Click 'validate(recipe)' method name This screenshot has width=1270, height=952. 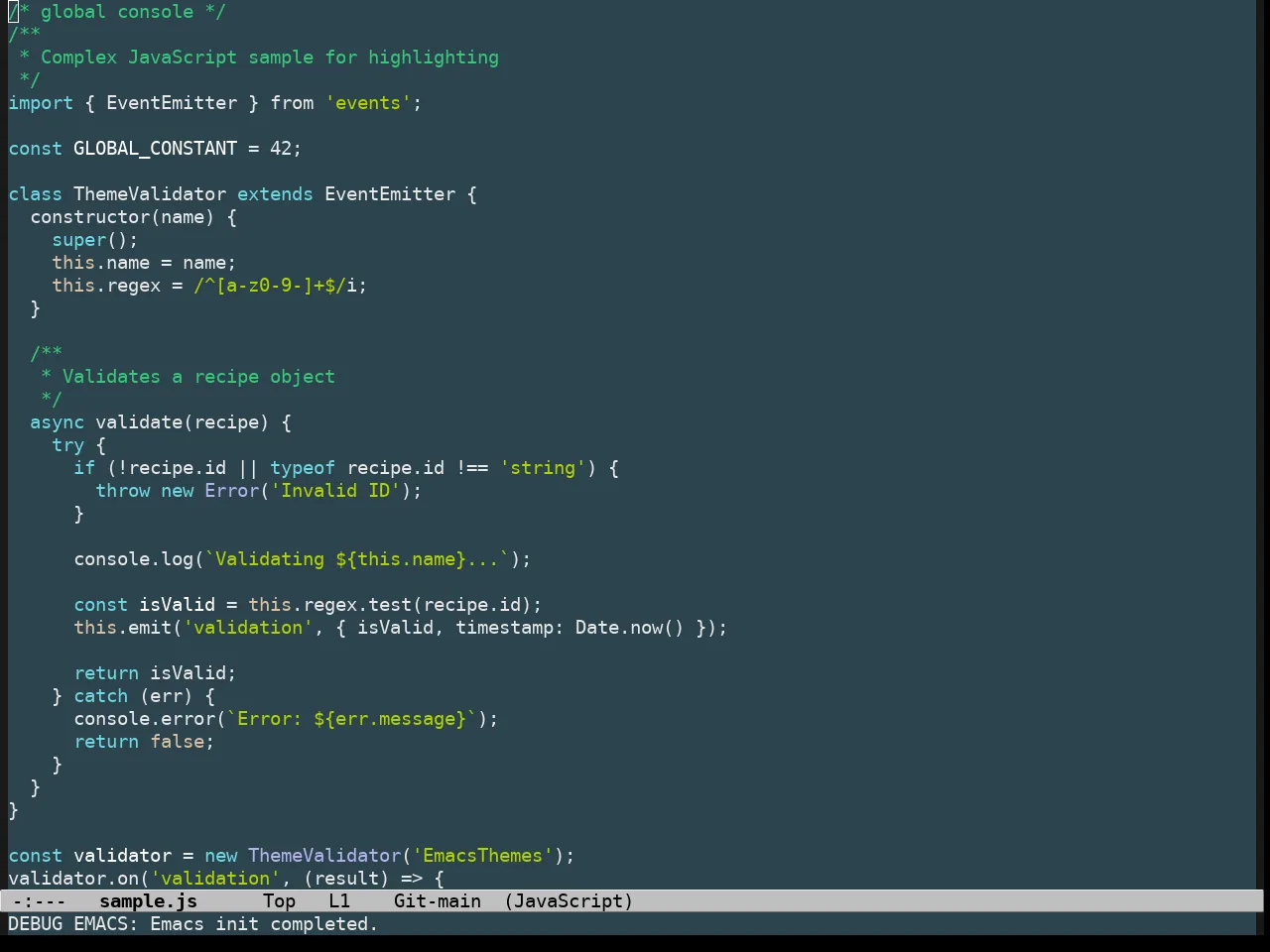[183, 422]
